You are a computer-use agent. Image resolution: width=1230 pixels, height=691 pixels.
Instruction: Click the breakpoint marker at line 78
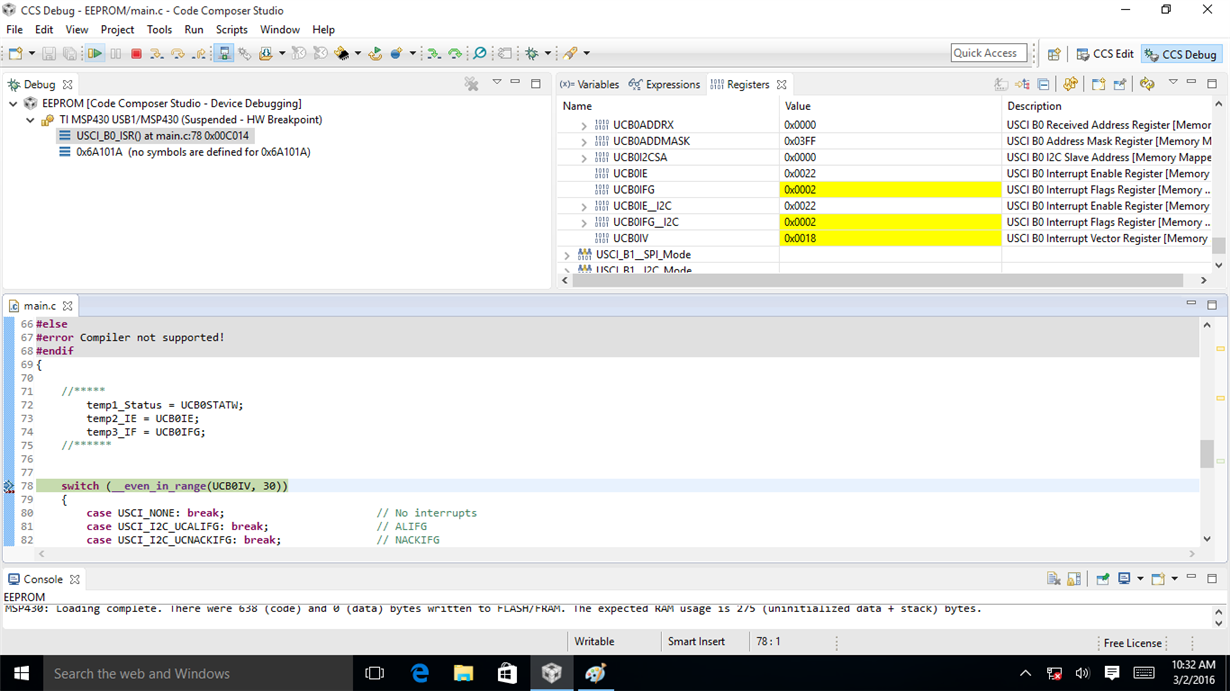point(9,486)
